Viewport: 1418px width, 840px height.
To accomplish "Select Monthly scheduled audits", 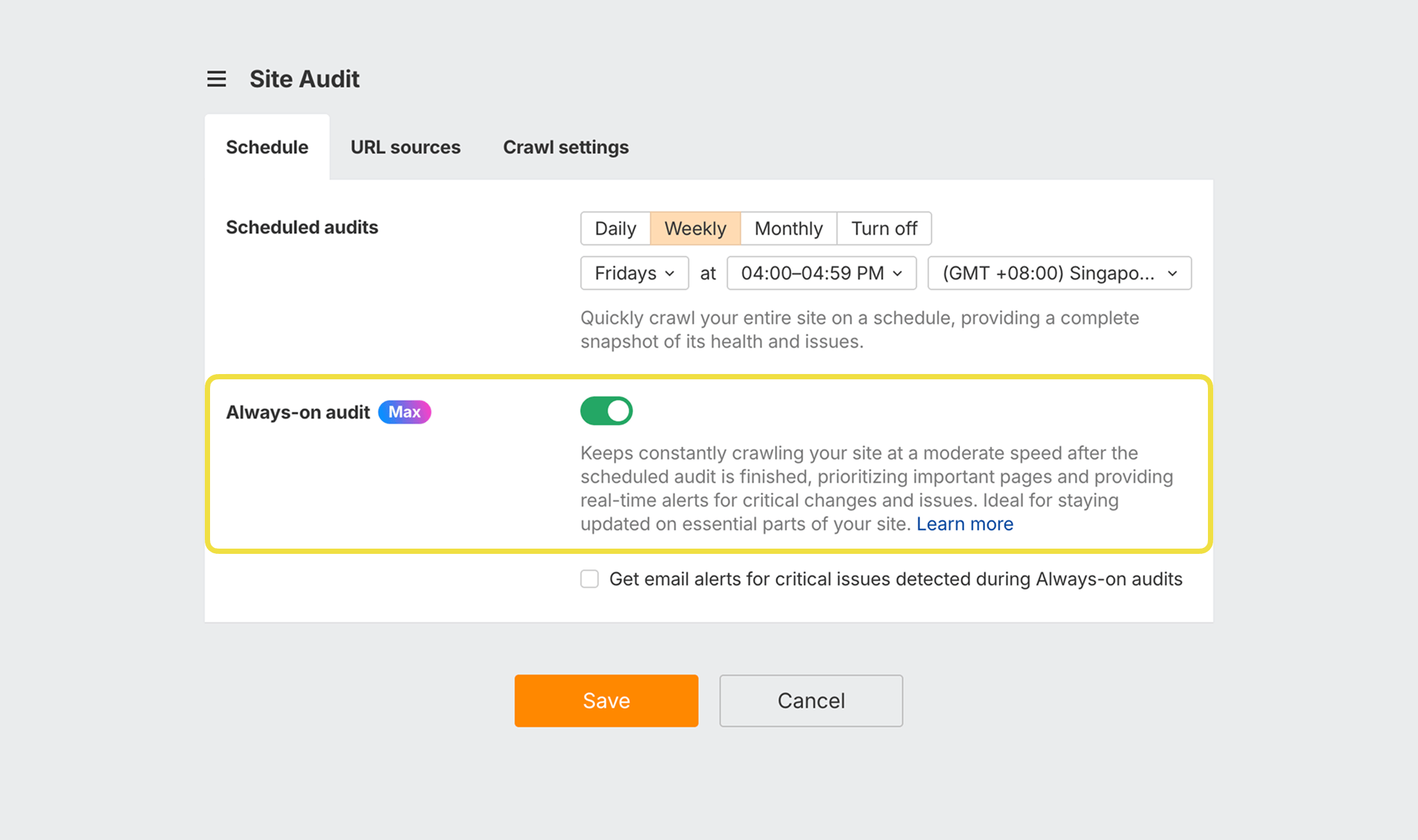I will point(788,228).
